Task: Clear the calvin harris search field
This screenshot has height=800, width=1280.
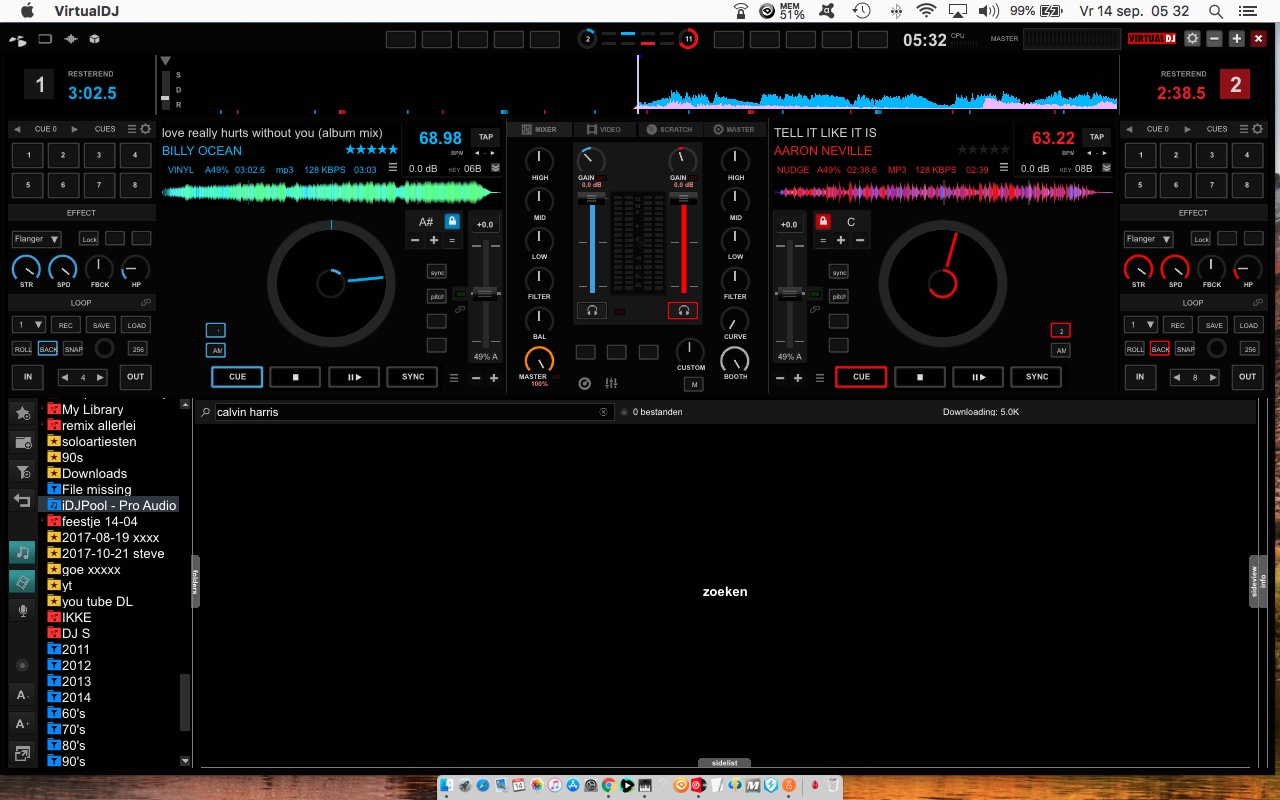Action: pyautogui.click(x=603, y=412)
